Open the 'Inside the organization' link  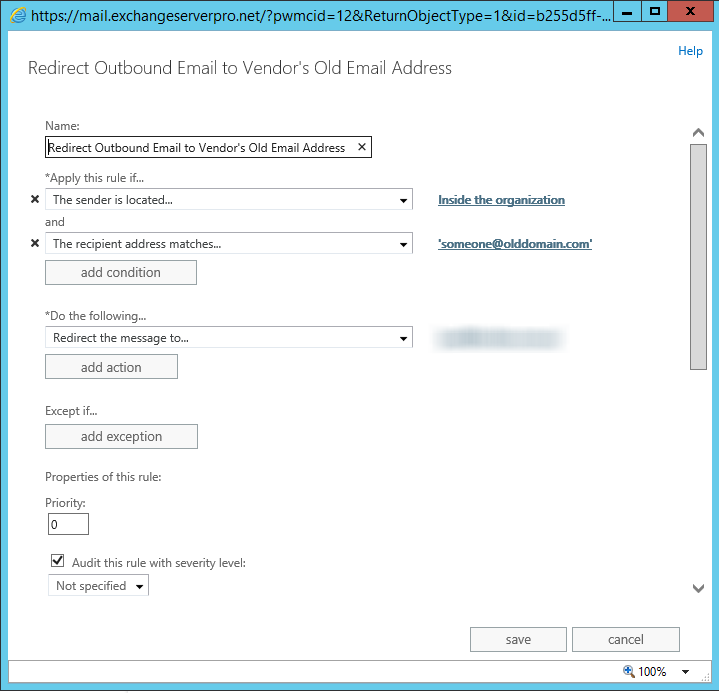(501, 200)
